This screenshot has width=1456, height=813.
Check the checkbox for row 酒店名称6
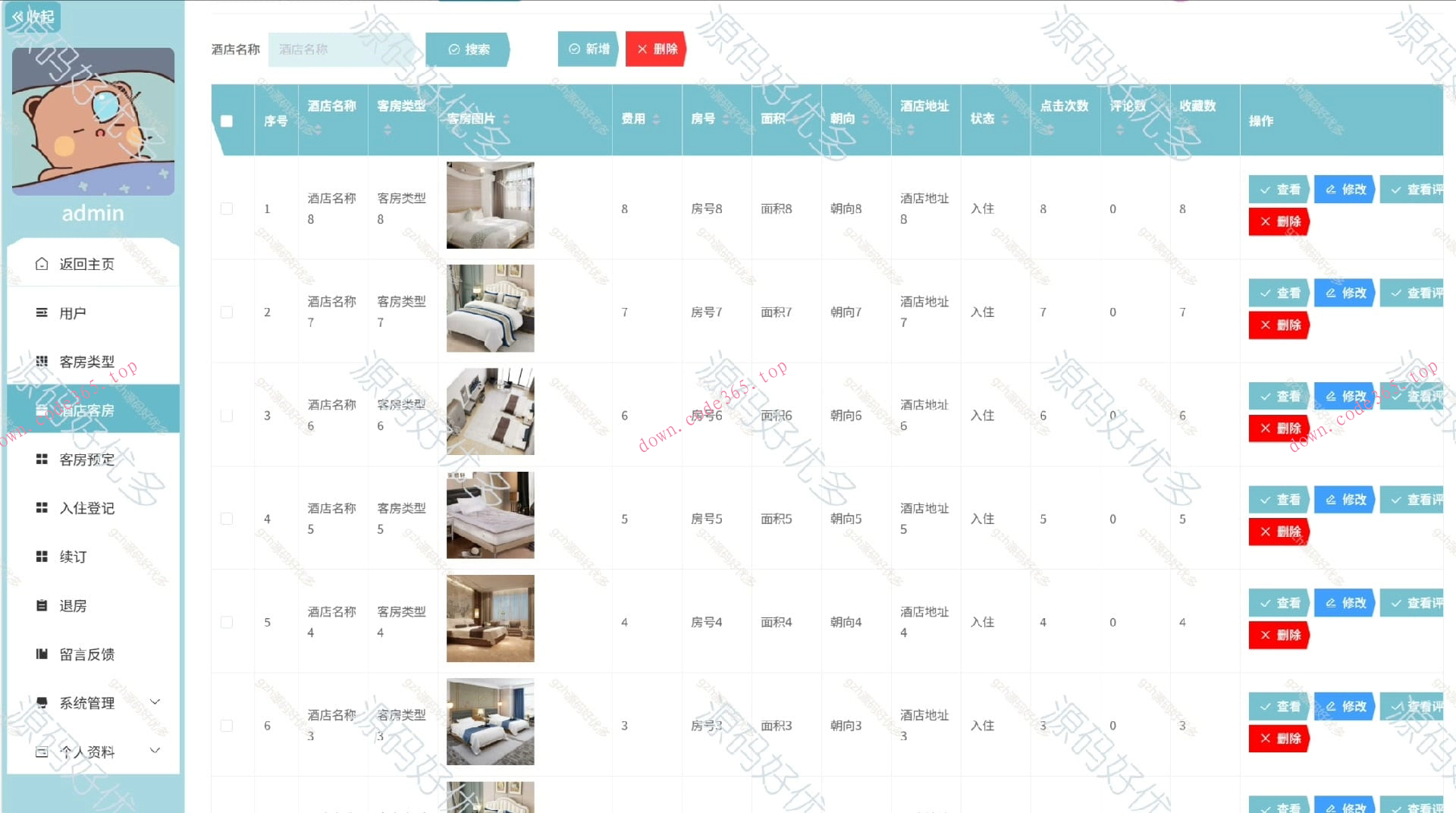(x=227, y=416)
